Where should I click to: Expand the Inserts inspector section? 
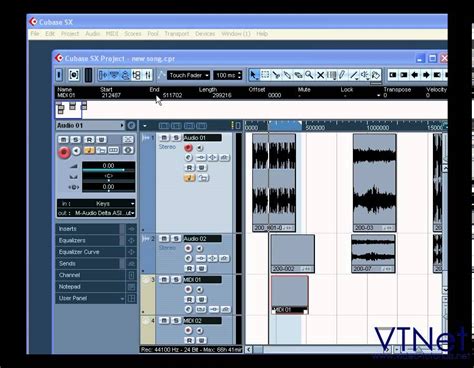pos(90,229)
